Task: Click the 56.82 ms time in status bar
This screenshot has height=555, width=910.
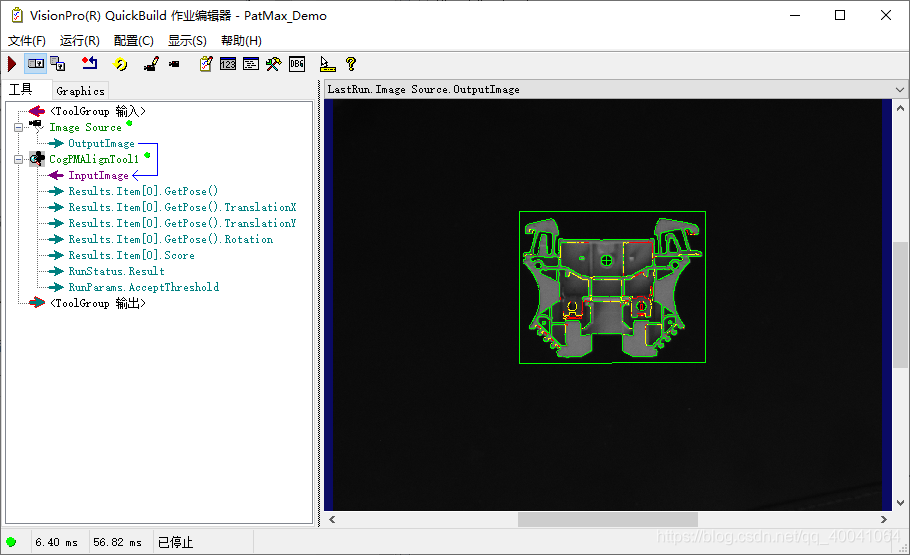Action: tap(117, 542)
